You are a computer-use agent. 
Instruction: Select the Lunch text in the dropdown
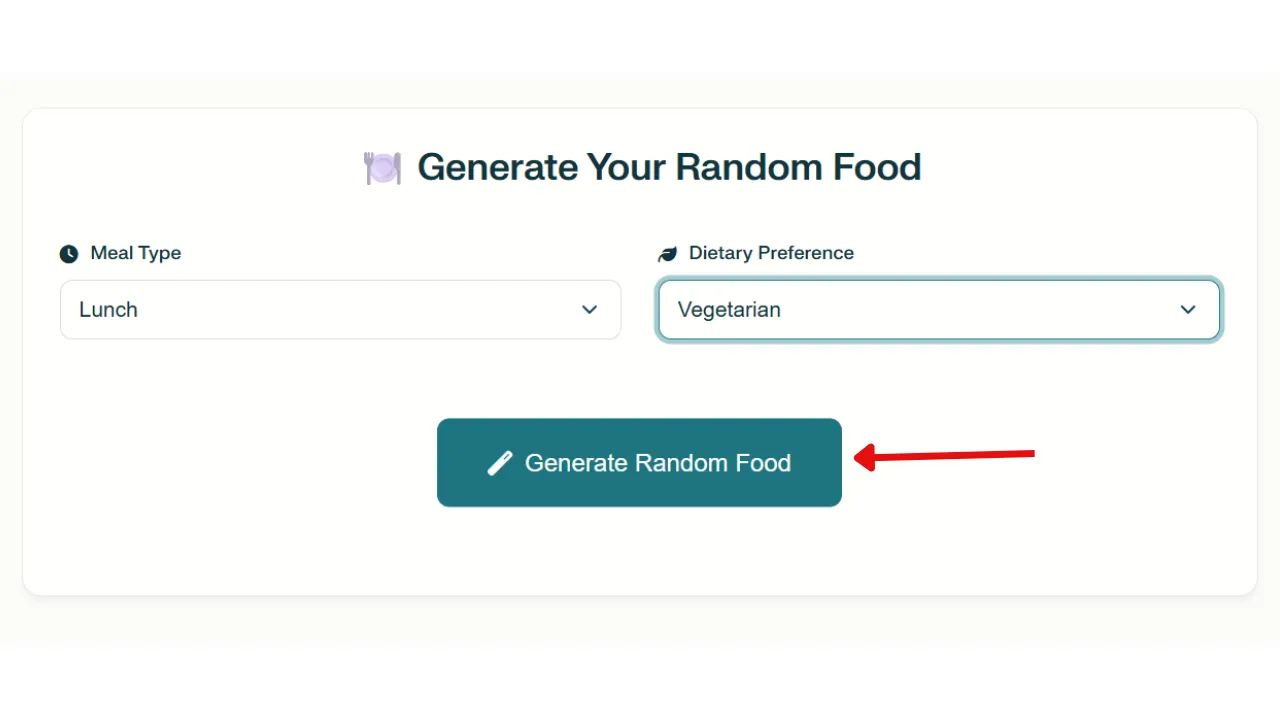108,310
